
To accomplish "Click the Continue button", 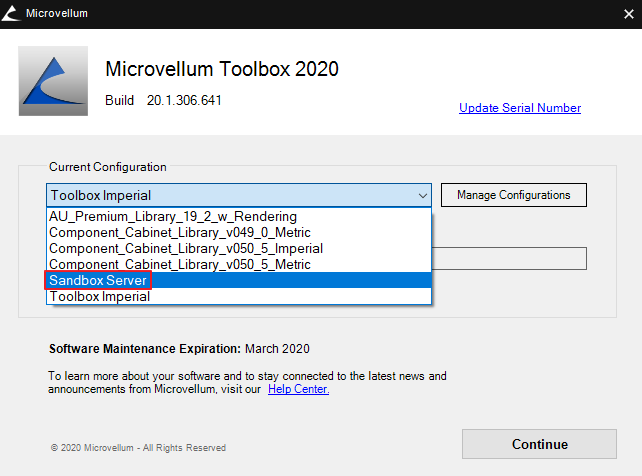I will coord(539,444).
